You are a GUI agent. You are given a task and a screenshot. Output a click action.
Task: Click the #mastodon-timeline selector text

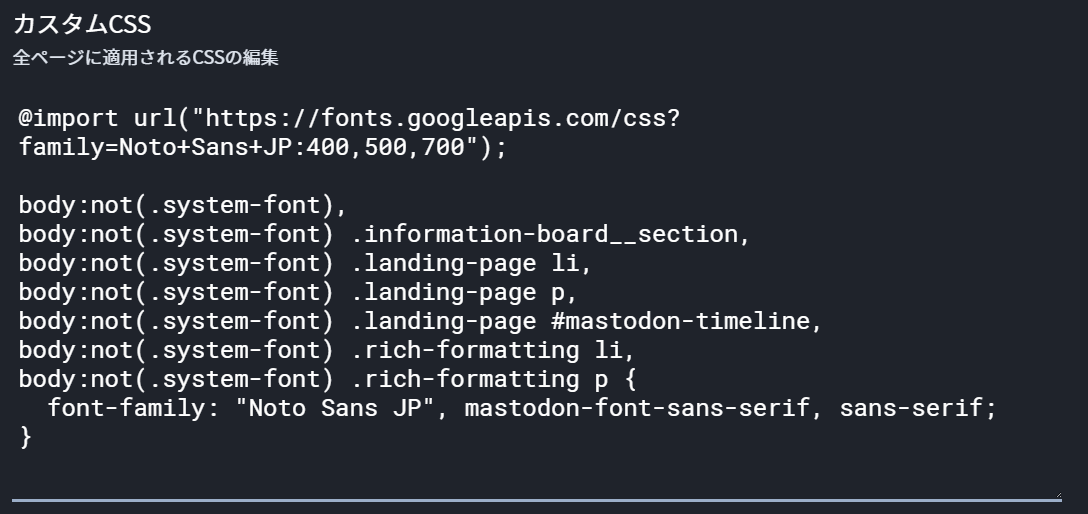(699, 322)
